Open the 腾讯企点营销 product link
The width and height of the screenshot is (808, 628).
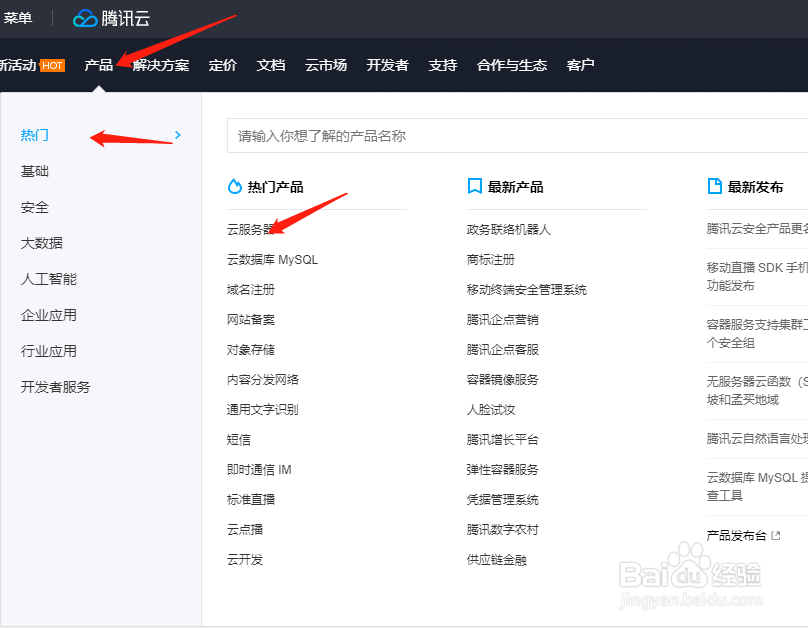coord(502,319)
